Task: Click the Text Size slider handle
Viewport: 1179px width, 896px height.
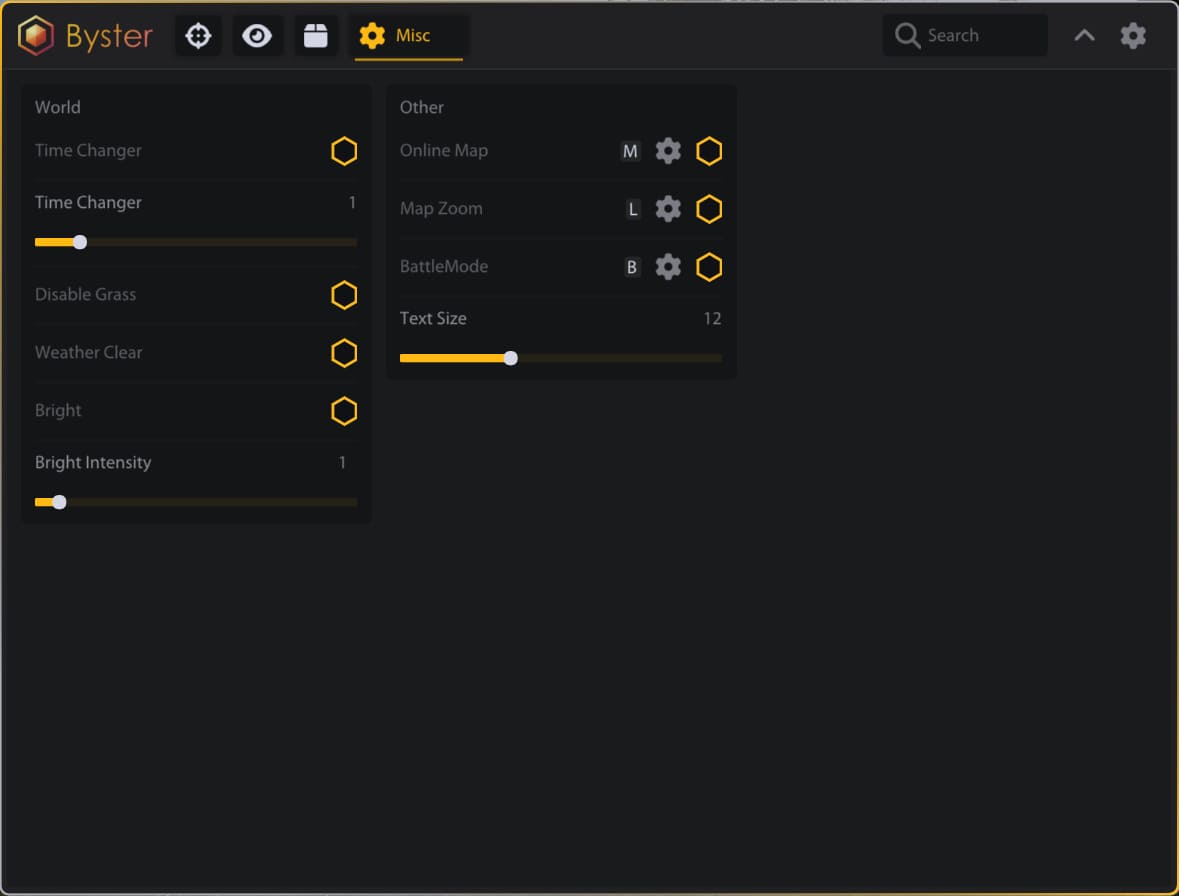Action: click(511, 358)
